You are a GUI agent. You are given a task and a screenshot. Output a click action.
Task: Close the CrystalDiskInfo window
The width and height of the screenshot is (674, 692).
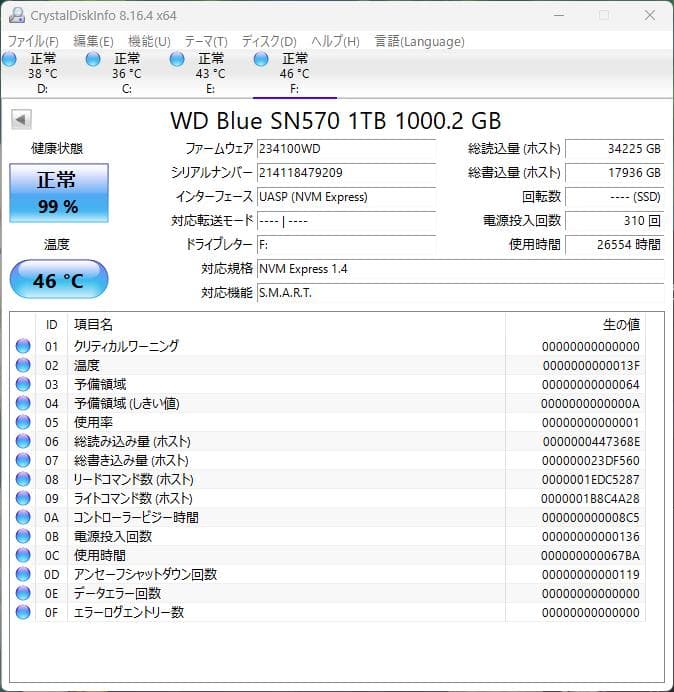pyautogui.click(x=650, y=15)
